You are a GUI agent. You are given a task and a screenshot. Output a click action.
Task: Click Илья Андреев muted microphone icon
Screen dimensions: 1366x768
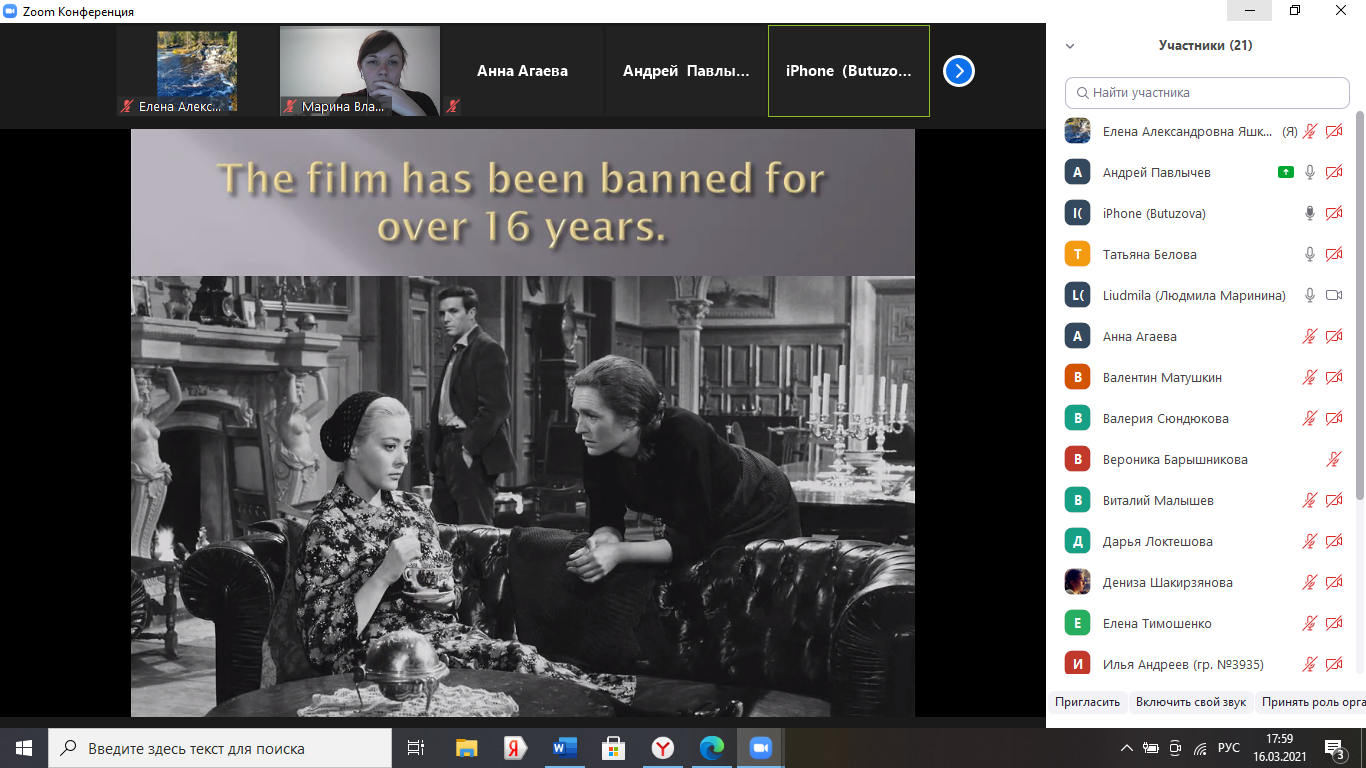(x=1310, y=664)
